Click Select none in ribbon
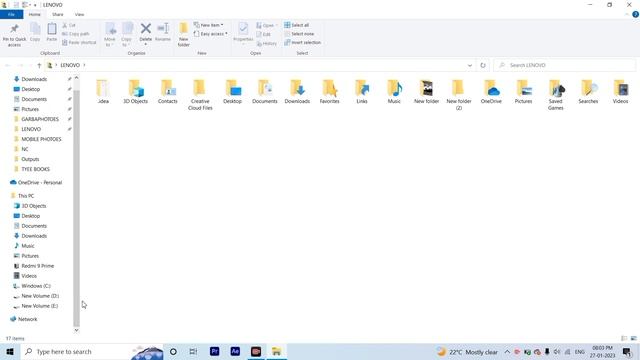The image size is (640, 360). [x=299, y=34]
